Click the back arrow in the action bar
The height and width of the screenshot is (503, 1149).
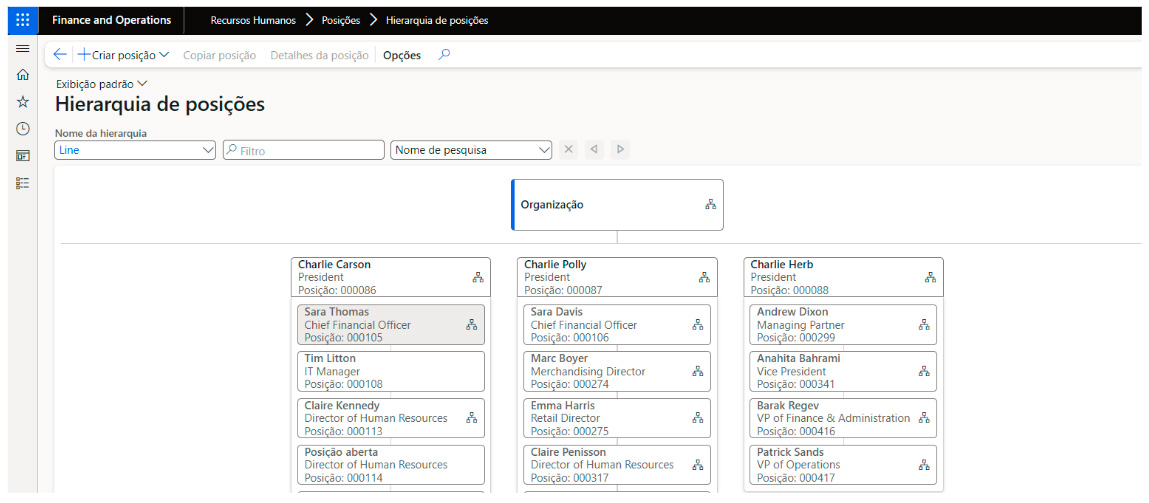click(x=60, y=55)
